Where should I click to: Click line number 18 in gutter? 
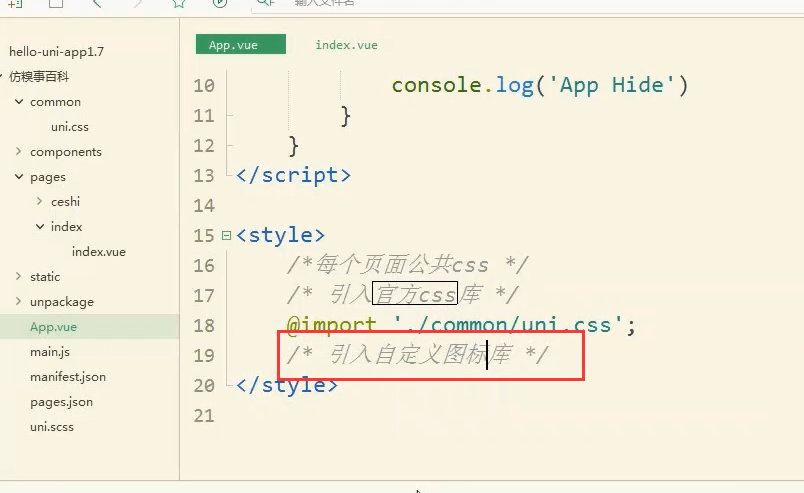click(204, 326)
